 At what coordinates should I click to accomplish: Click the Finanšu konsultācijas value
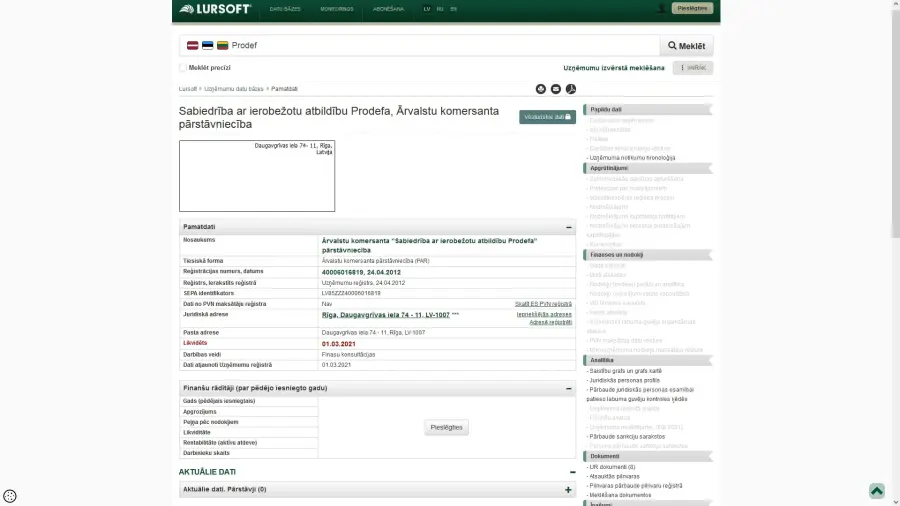pyautogui.click(x=348, y=355)
